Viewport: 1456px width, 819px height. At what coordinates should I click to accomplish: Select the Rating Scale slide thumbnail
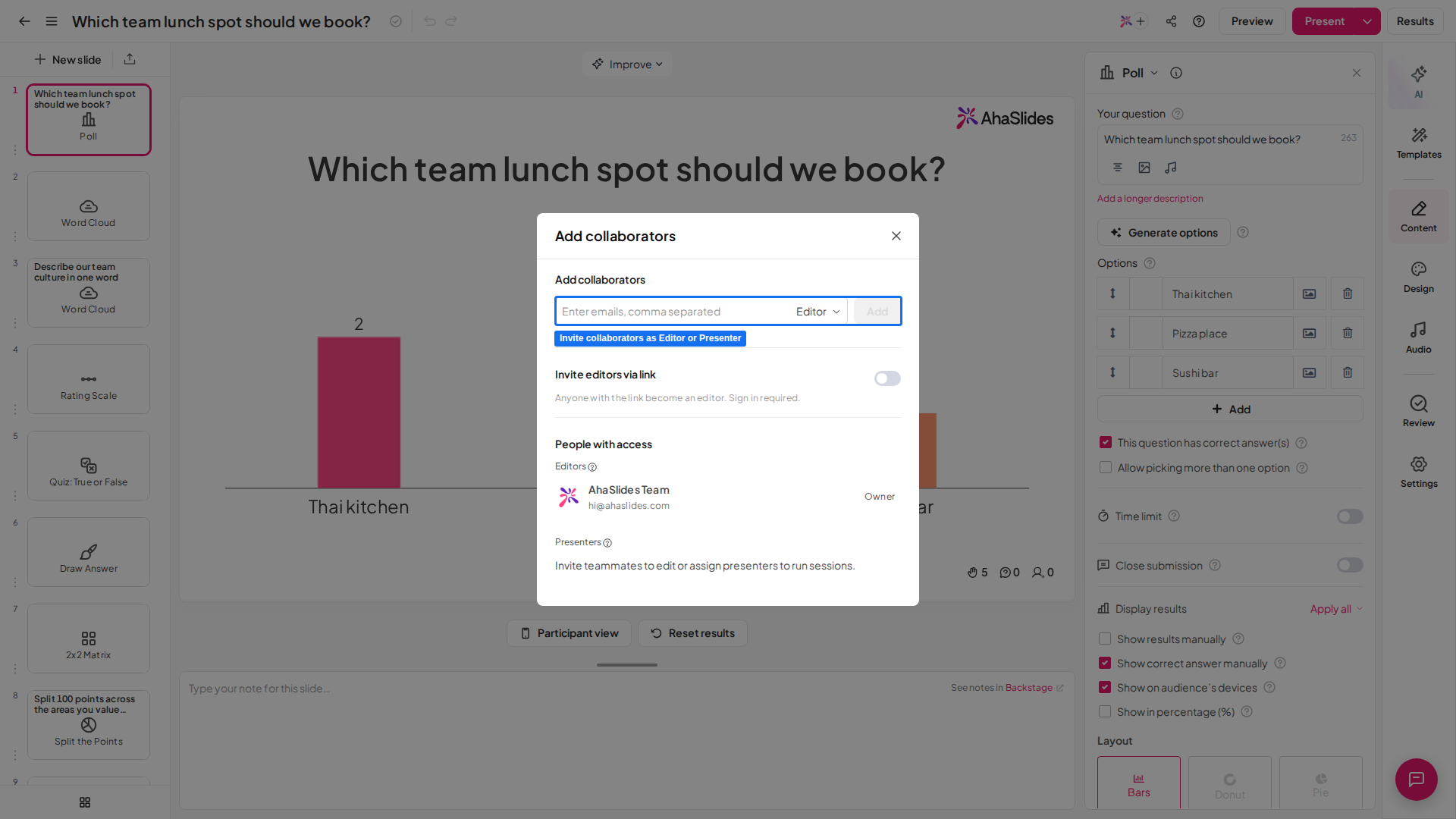click(x=89, y=379)
